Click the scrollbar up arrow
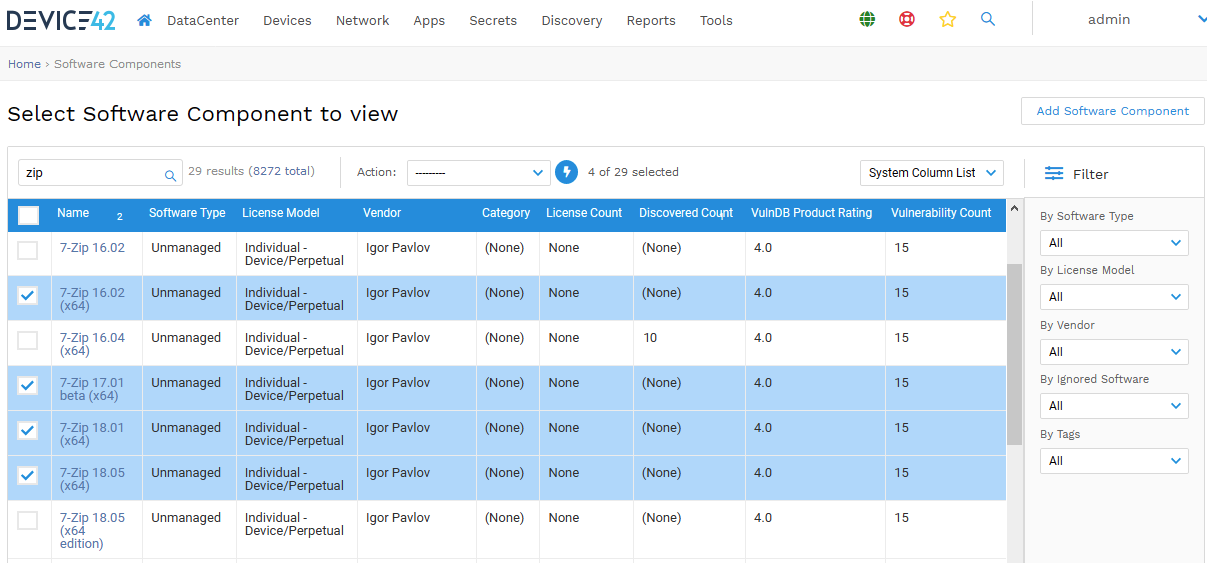1207x563 pixels. coord(1014,209)
